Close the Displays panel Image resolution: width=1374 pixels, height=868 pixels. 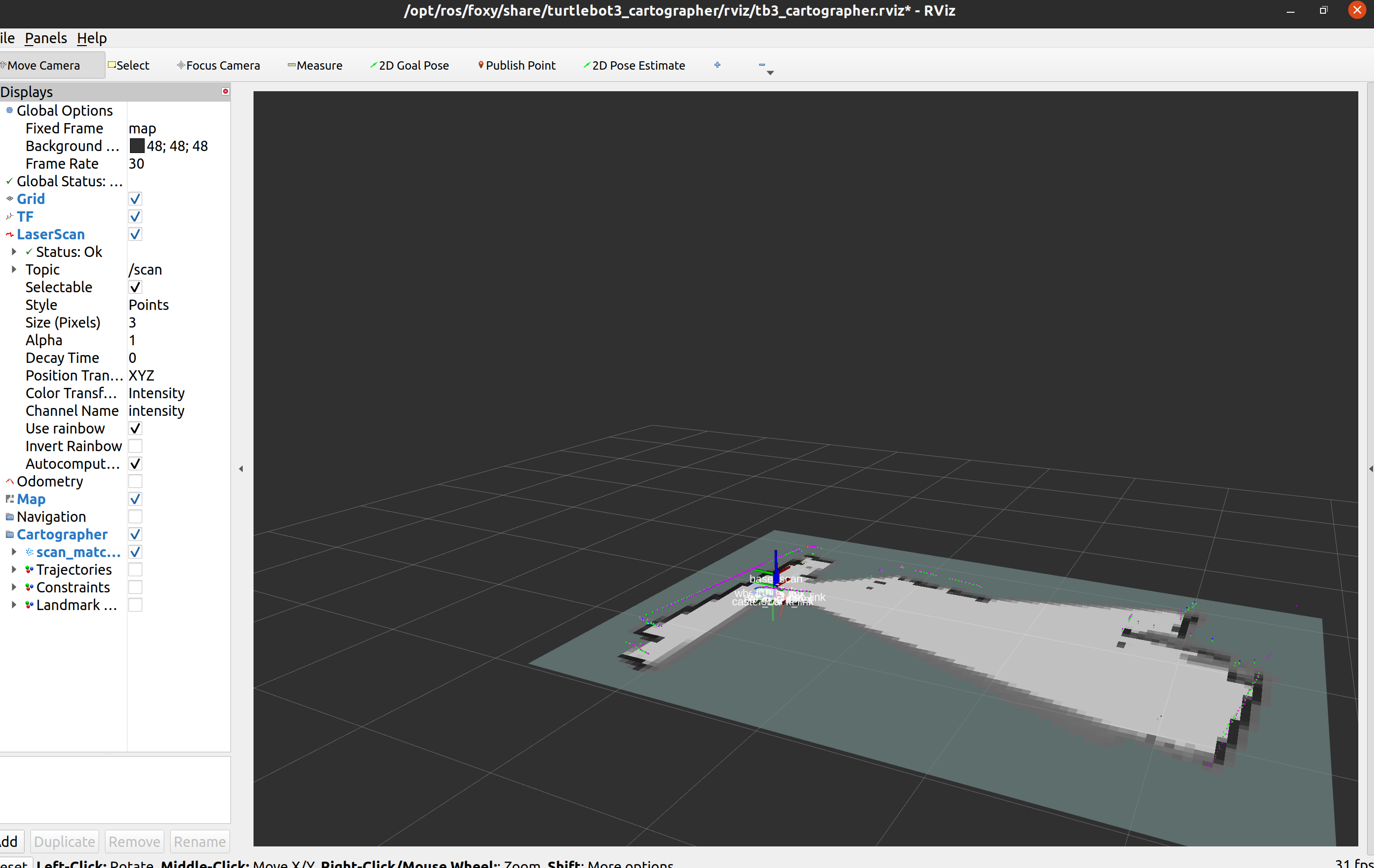coord(226,91)
